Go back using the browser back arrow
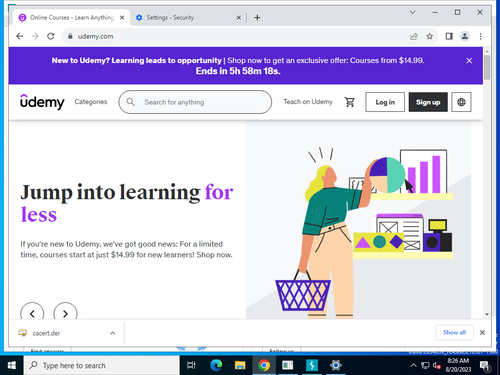Screen dimensions: 500x375 click(19, 36)
